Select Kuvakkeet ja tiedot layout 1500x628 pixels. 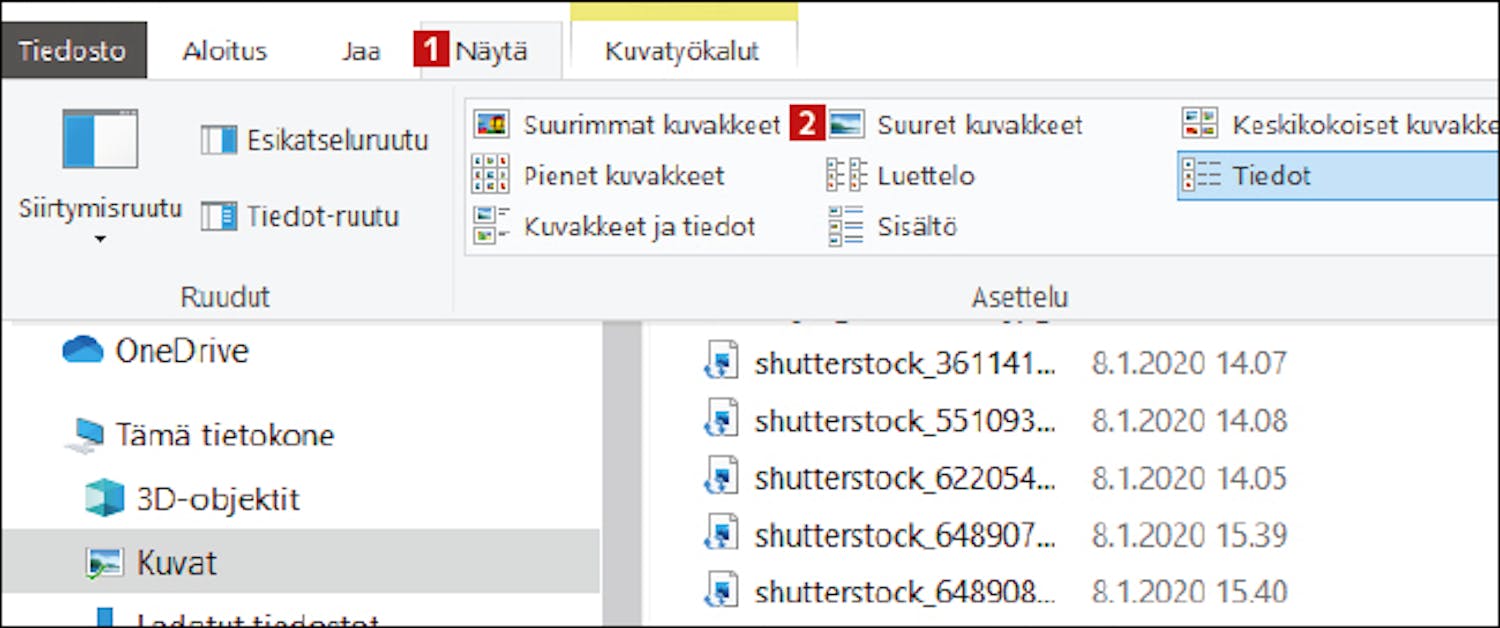pos(613,227)
